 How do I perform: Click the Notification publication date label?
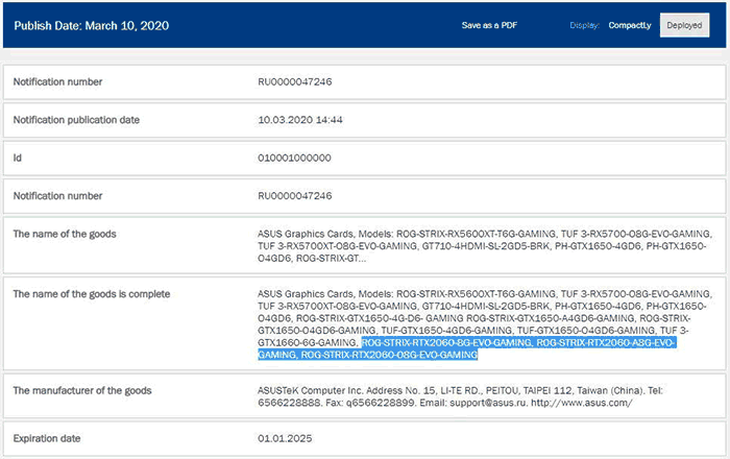pyautogui.click(x=76, y=120)
